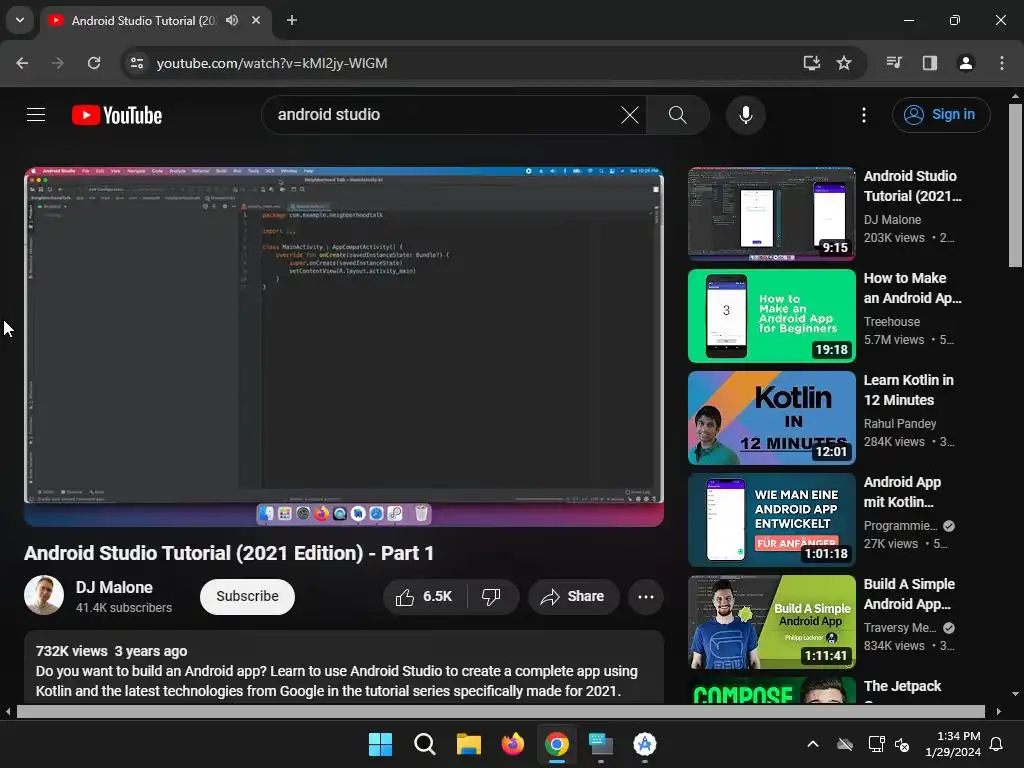Open DJ Malone channel name link
The height and width of the screenshot is (768, 1024).
coord(114,587)
